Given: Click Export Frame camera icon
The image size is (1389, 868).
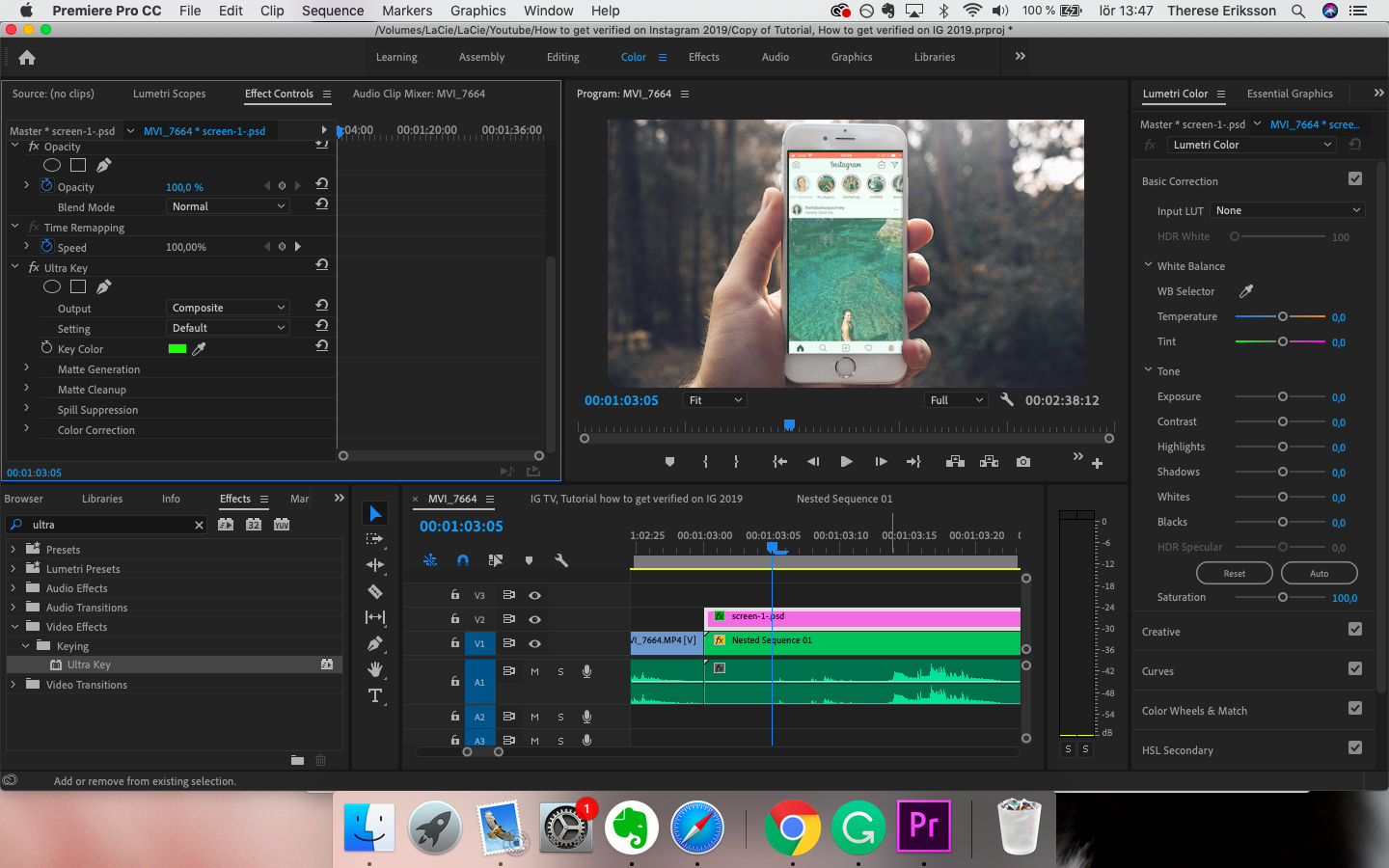Looking at the screenshot, I should [x=1022, y=462].
